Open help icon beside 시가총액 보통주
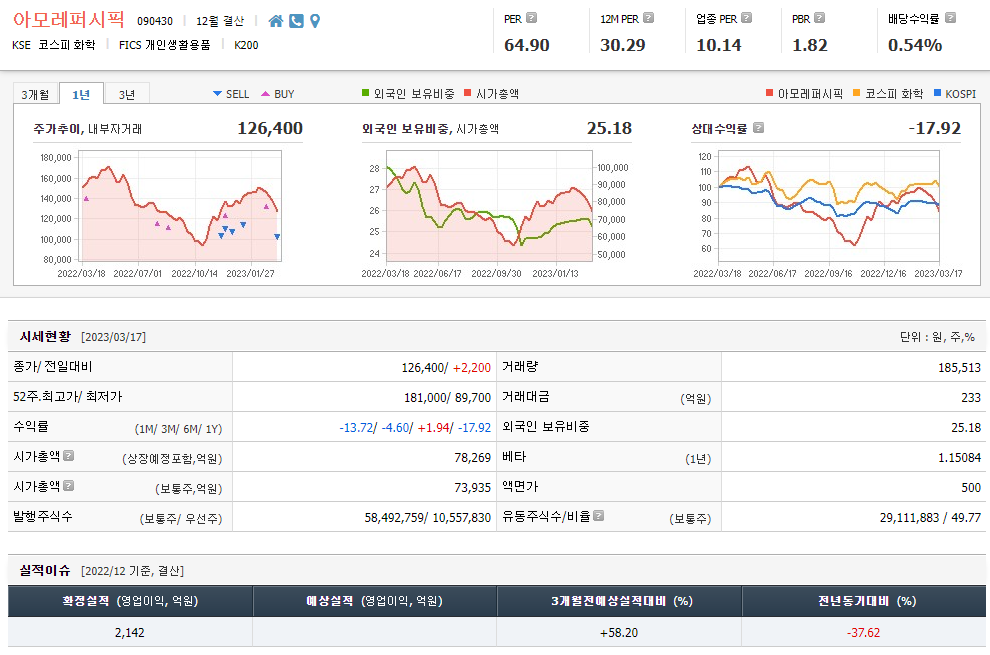Screen dimensions: 990x655 pos(69,486)
